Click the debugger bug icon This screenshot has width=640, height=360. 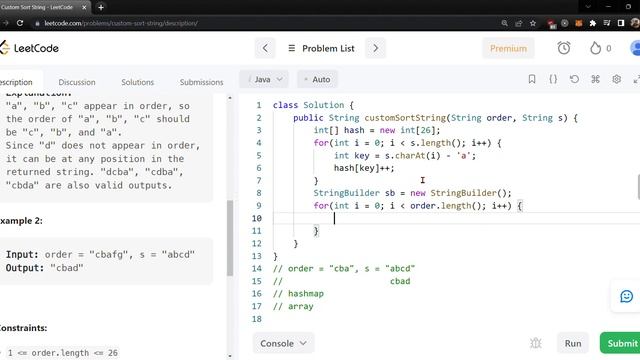(536, 343)
